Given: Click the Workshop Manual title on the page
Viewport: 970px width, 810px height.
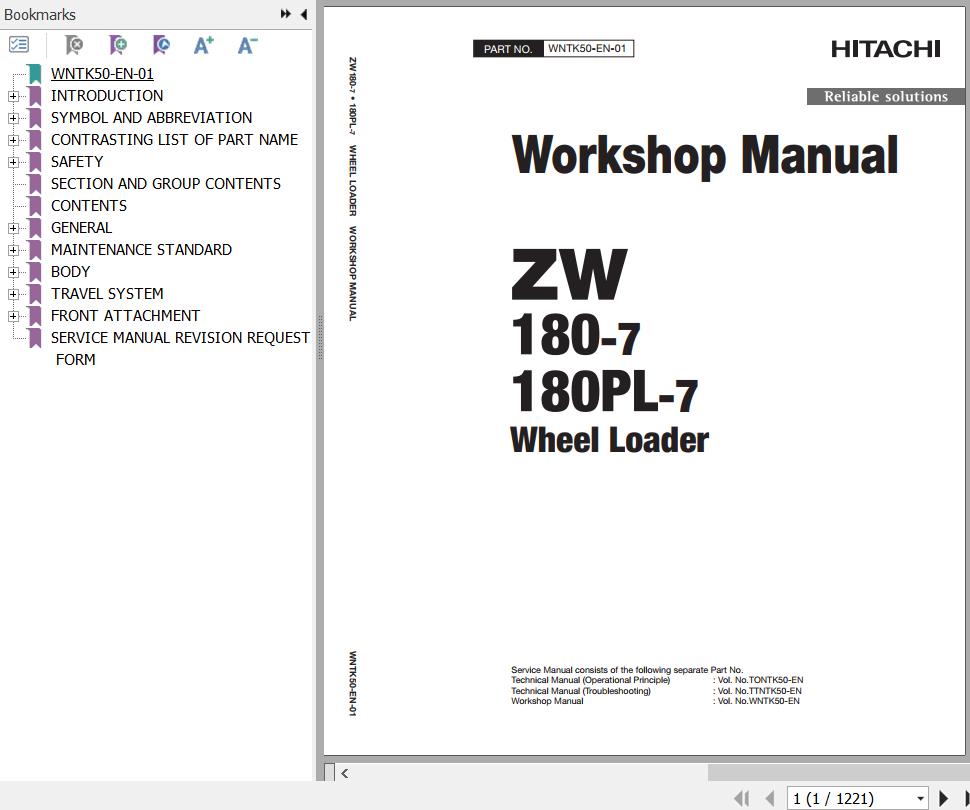Looking at the screenshot, I should coord(705,155).
